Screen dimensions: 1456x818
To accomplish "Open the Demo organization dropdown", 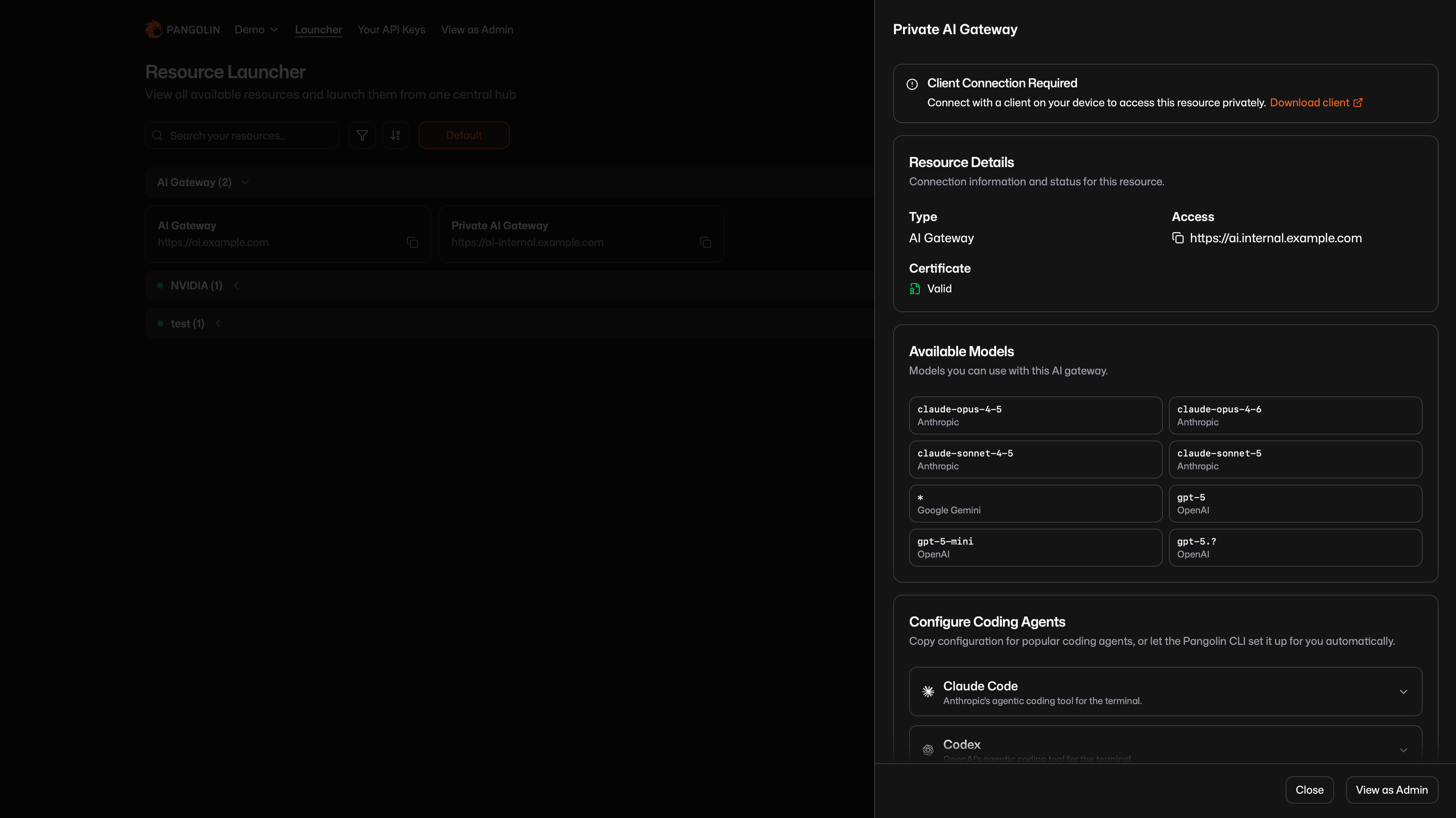I will point(256,29).
